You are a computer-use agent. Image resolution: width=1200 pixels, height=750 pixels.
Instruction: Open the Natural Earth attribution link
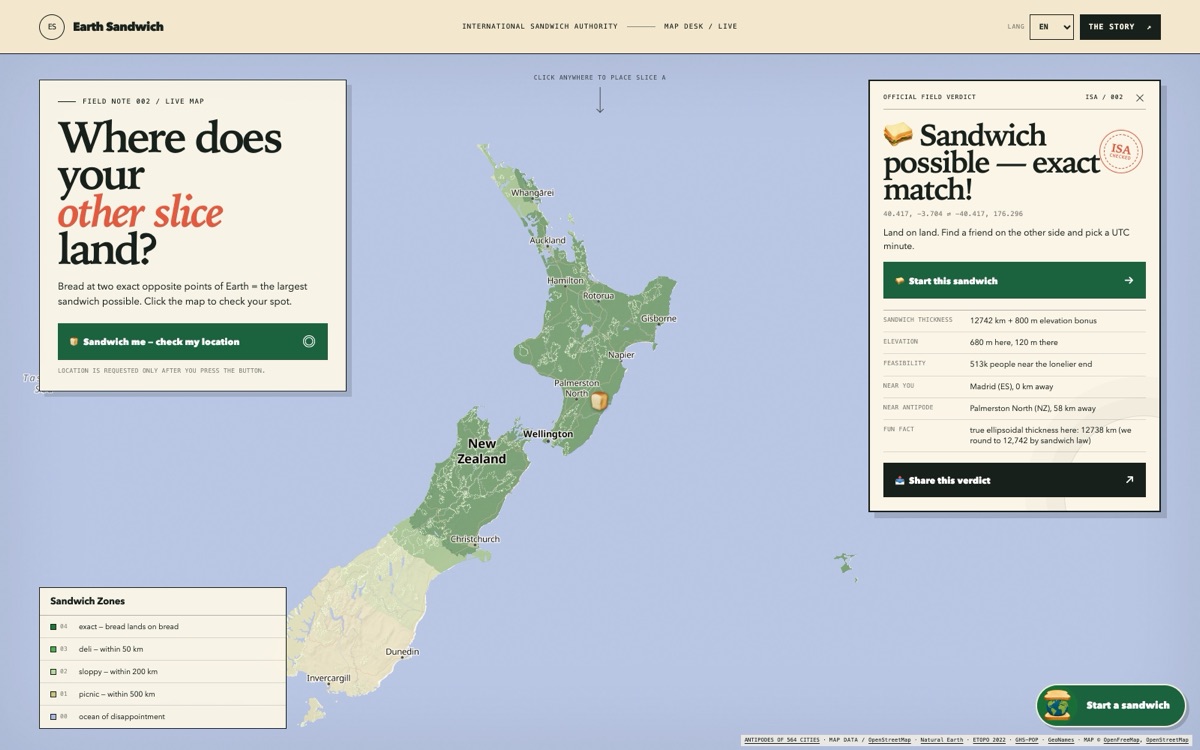941,740
